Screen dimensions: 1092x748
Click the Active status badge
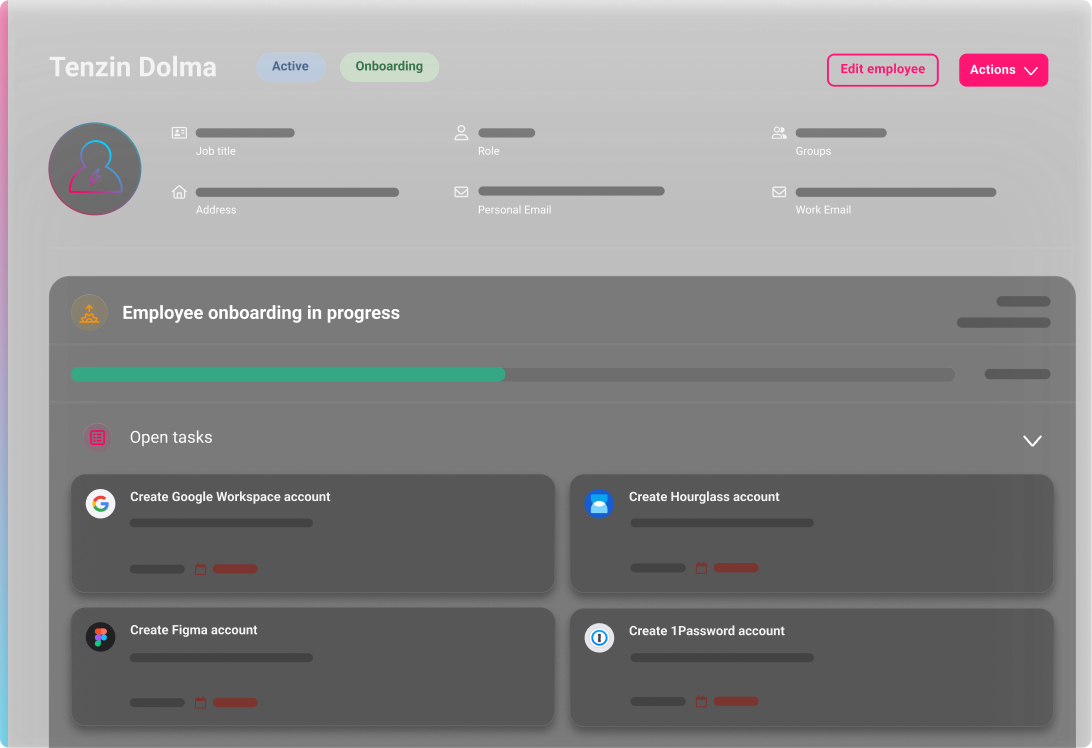coord(290,67)
